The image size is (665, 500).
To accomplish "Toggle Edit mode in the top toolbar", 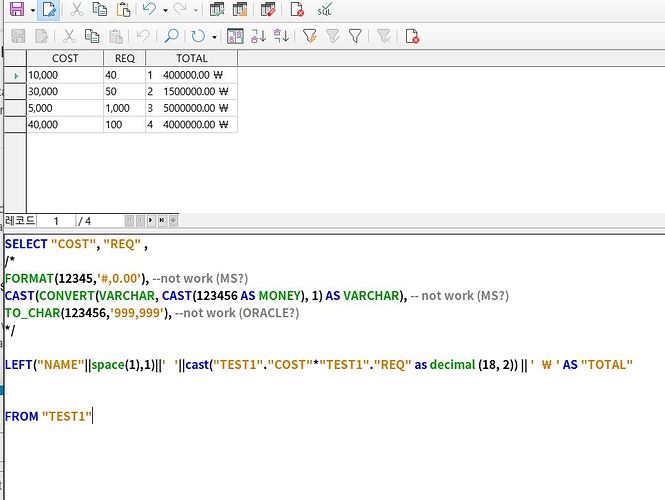I will pos(49,9).
